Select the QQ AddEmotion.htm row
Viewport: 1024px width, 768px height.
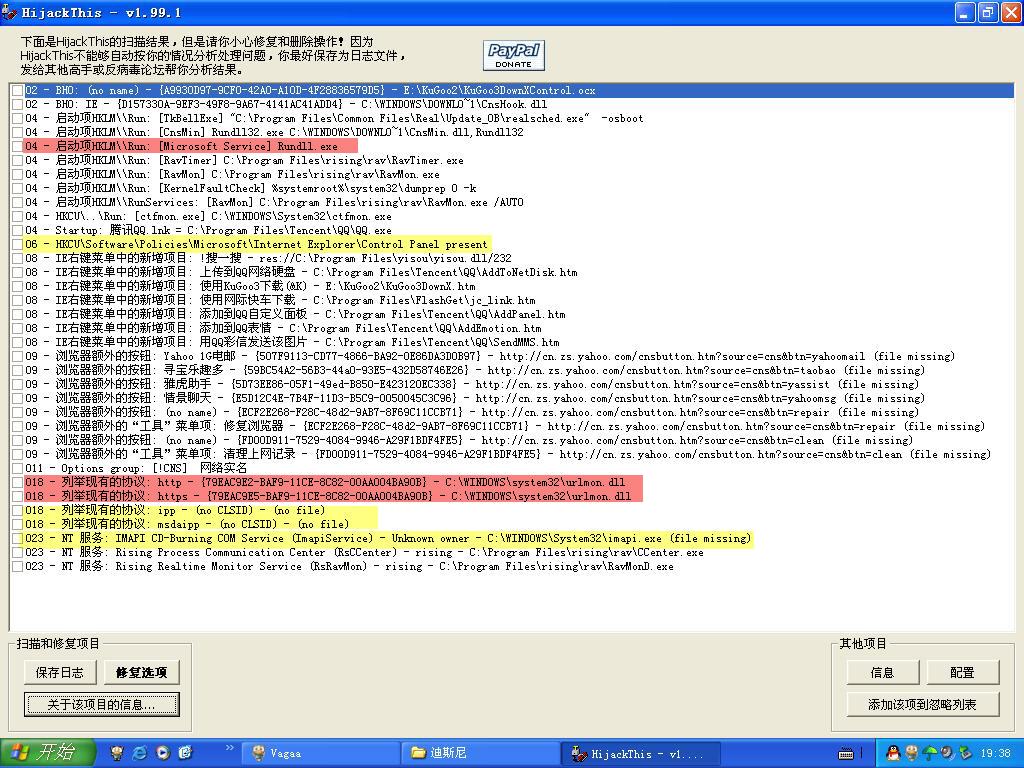click(x=283, y=328)
